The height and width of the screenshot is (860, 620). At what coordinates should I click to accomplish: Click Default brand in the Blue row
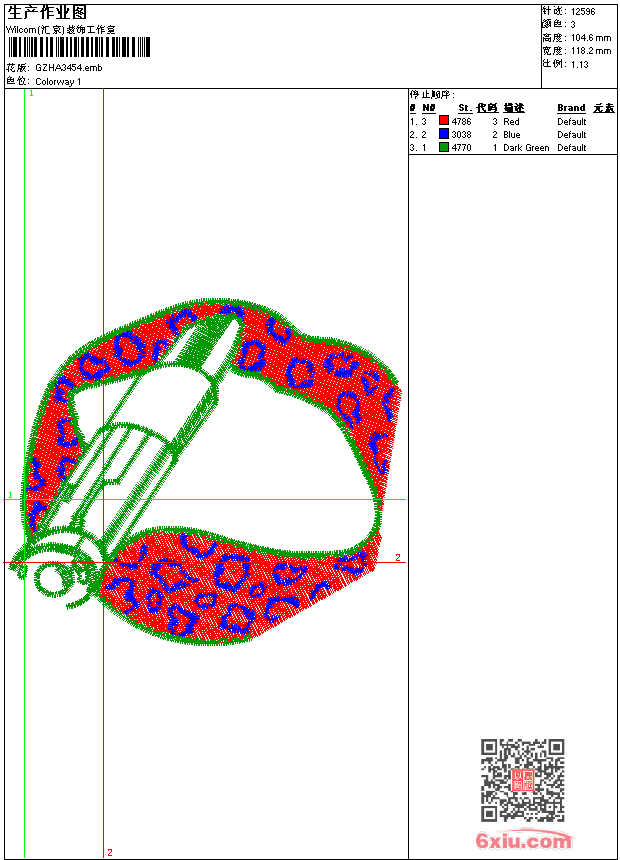tap(572, 134)
